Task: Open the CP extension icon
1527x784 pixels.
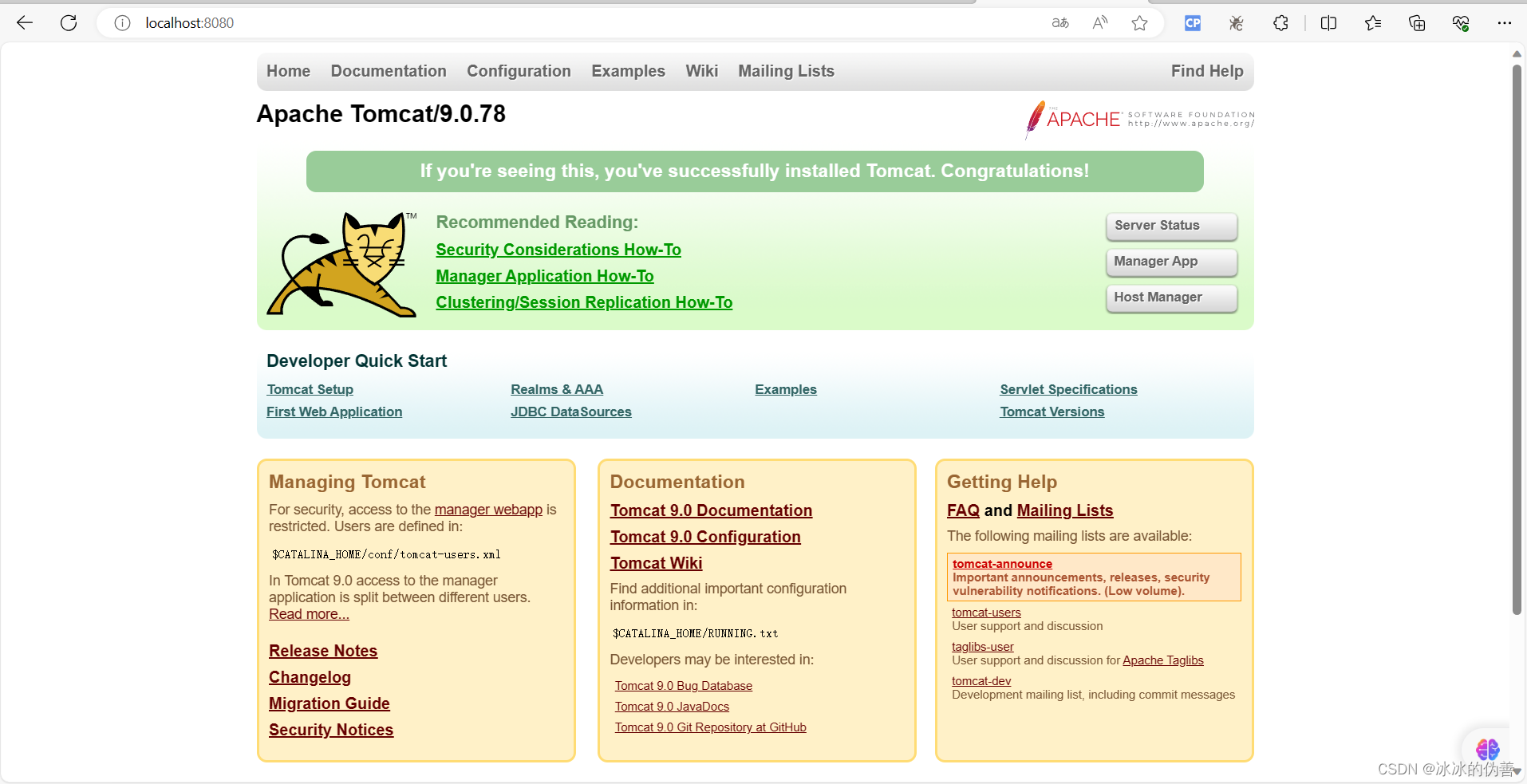Action: [x=1193, y=23]
